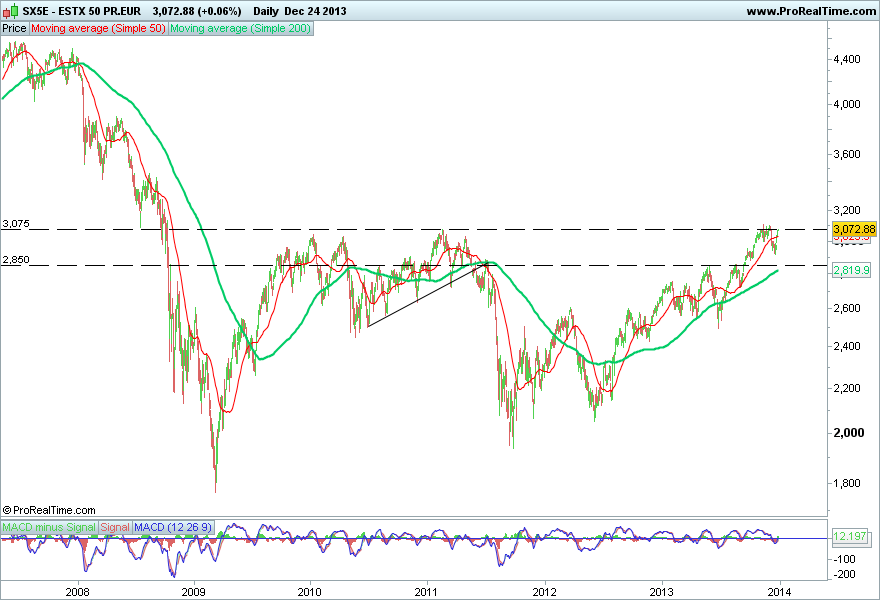Click the -100 MACD axis label
The width and height of the screenshot is (880, 600).
[x=845, y=559]
